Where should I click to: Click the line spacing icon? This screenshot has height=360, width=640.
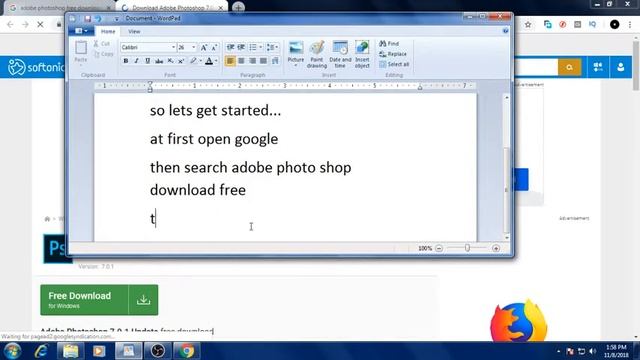270,47
